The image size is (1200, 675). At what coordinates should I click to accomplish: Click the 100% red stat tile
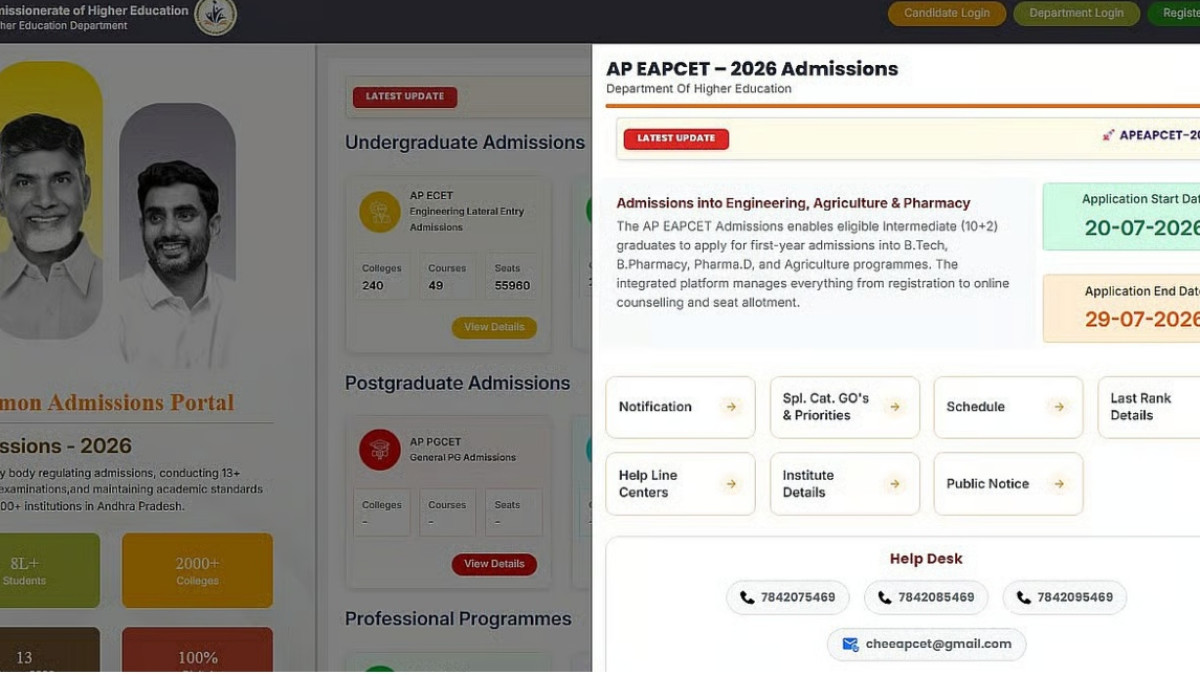197,650
